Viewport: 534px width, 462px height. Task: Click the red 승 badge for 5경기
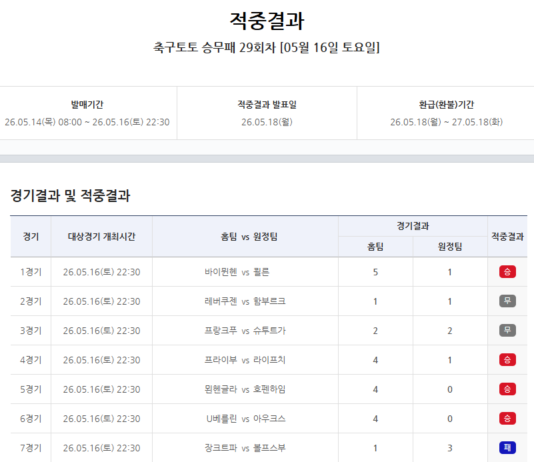(507, 389)
